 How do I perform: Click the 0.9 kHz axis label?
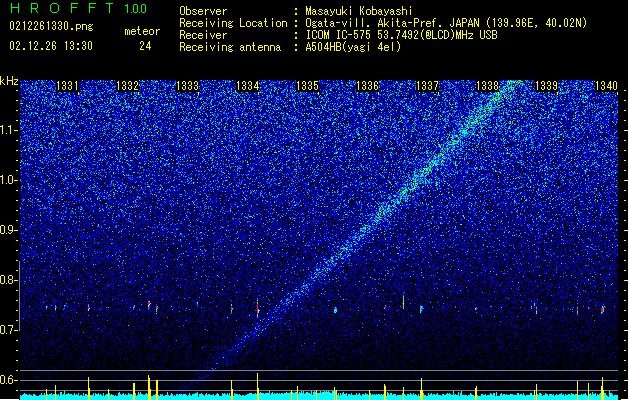(9, 230)
